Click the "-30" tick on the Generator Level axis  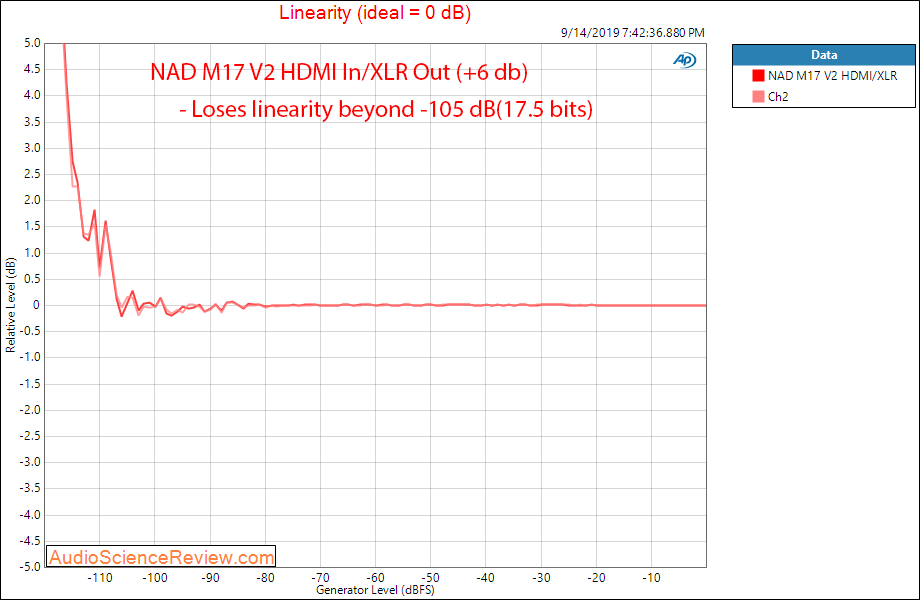click(541, 578)
